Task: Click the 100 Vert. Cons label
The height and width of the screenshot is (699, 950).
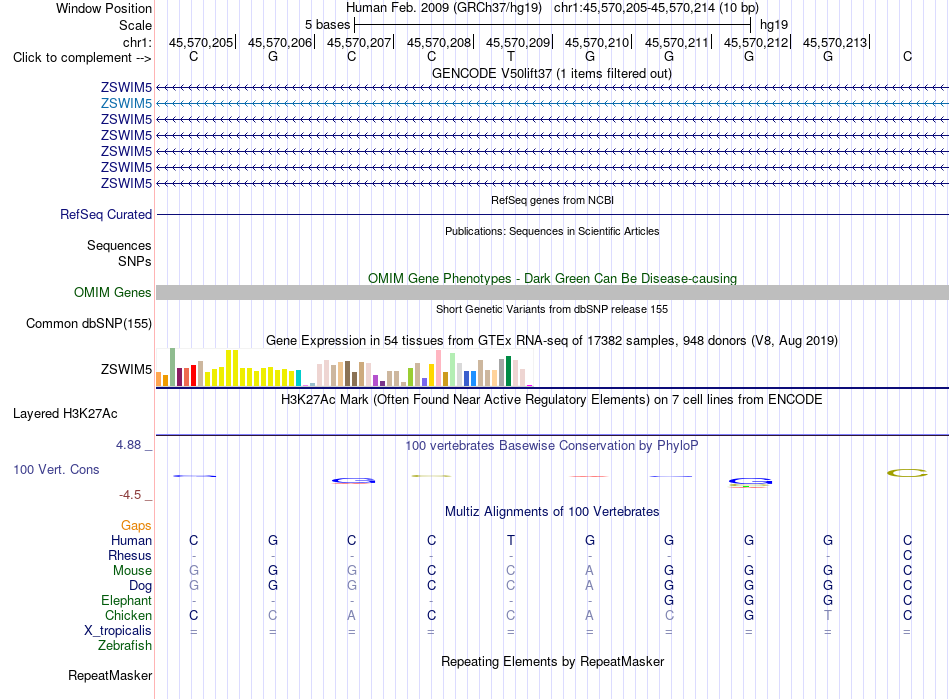Action: pyautogui.click(x=56, y=469)
